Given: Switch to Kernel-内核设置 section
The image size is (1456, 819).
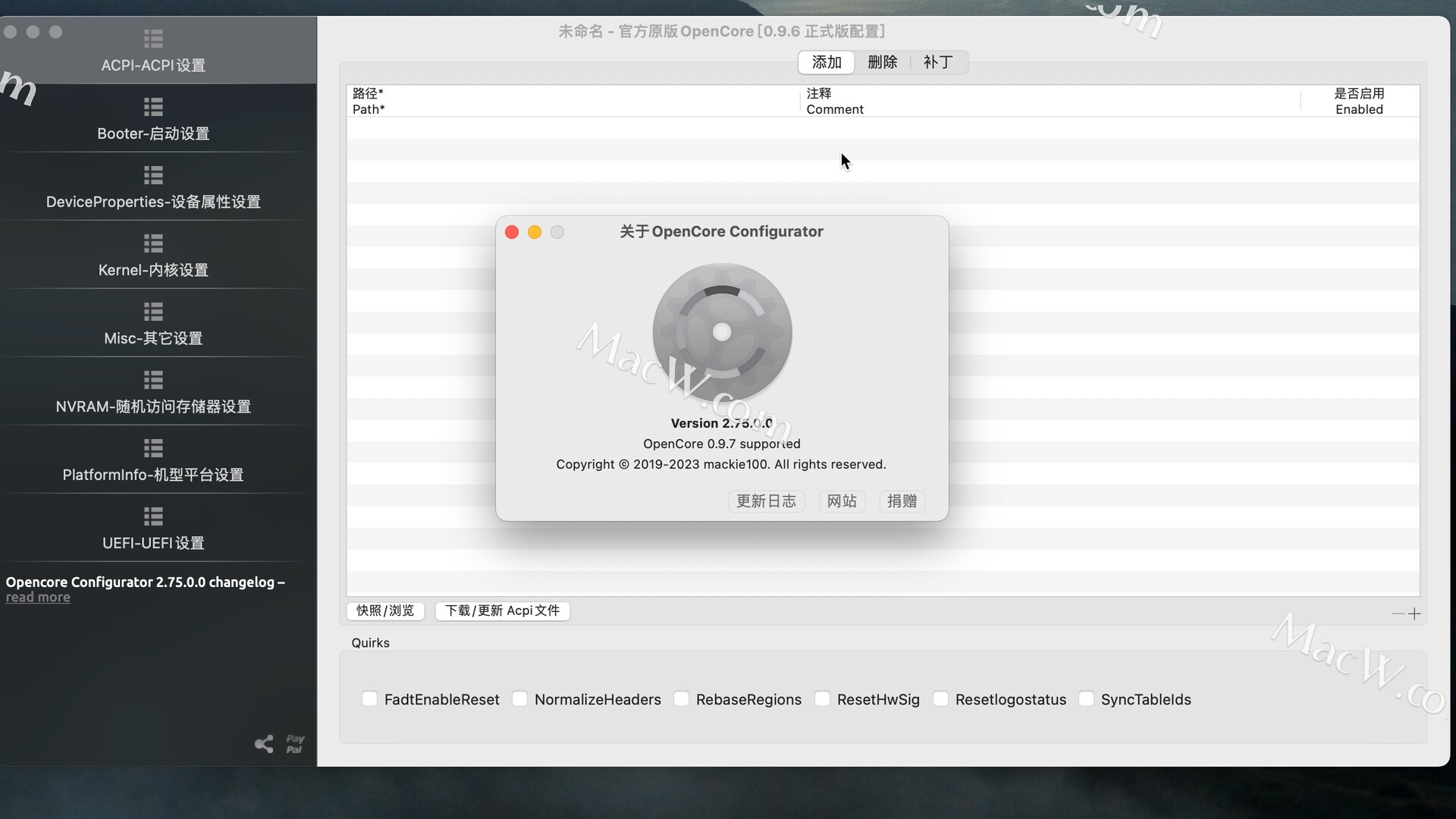Looking at the screenshot, I should pos(152,256).
